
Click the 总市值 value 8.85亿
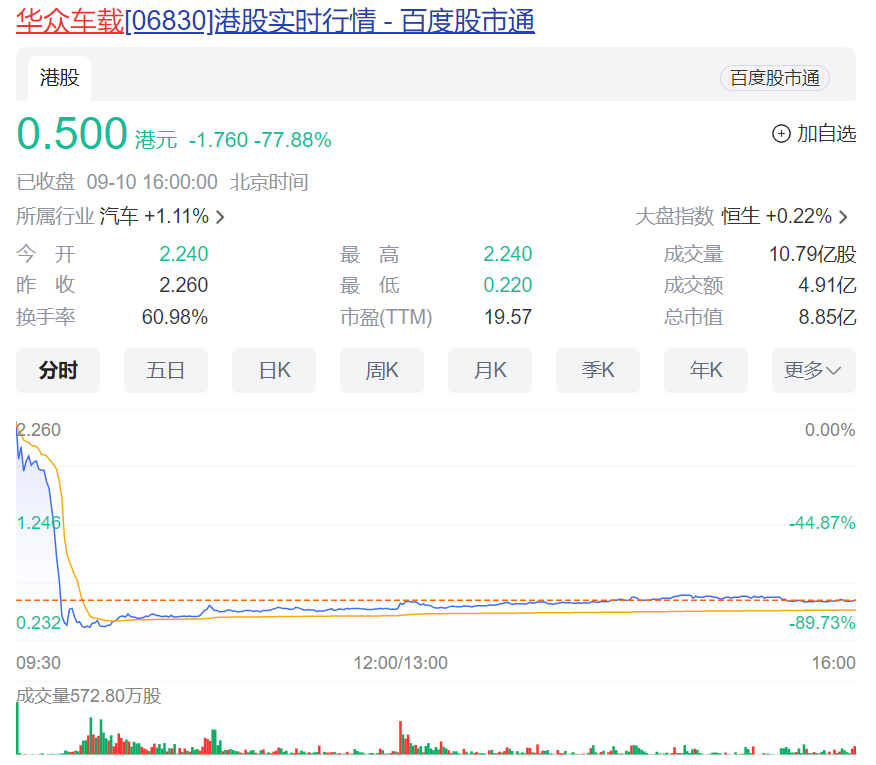[x=827, y=317]
